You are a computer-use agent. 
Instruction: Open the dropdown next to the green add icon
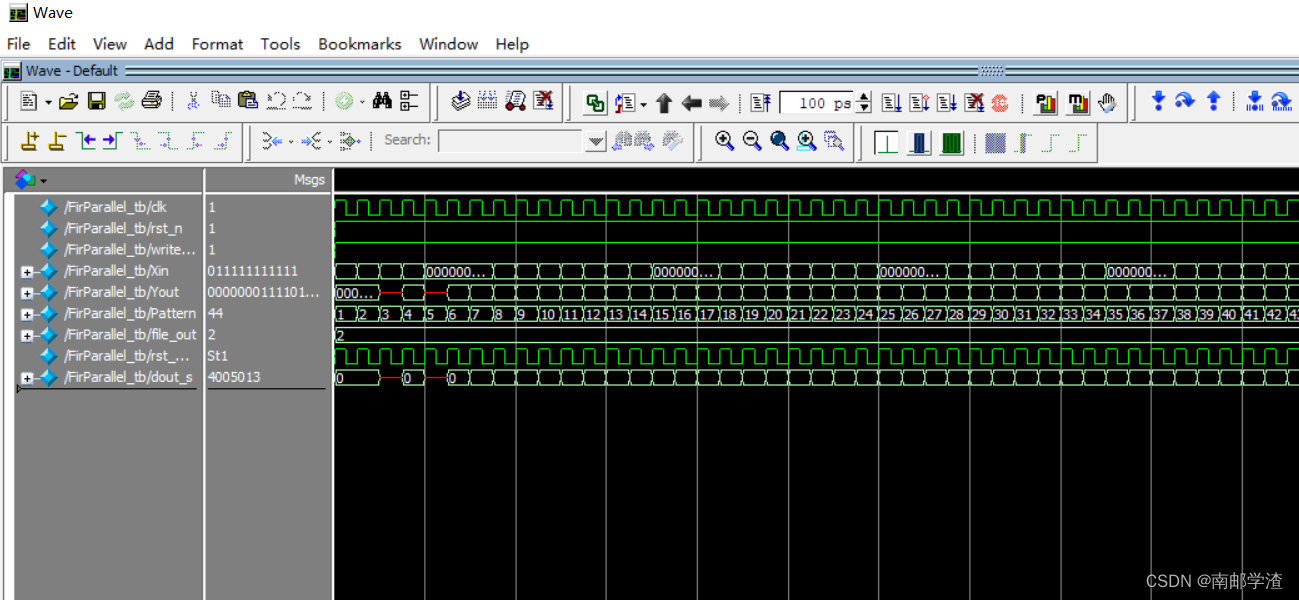coord(362,102)
